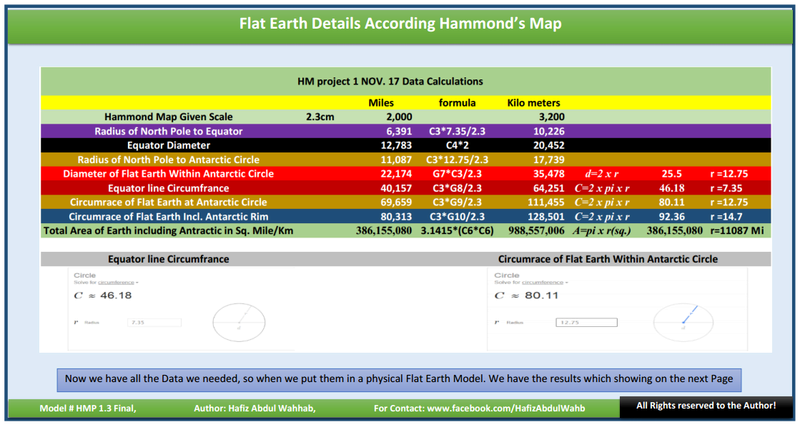Click the 'All Rights reserved to the Author!' box
Viewport: 800px width, 430px height.
pos(706,406)
